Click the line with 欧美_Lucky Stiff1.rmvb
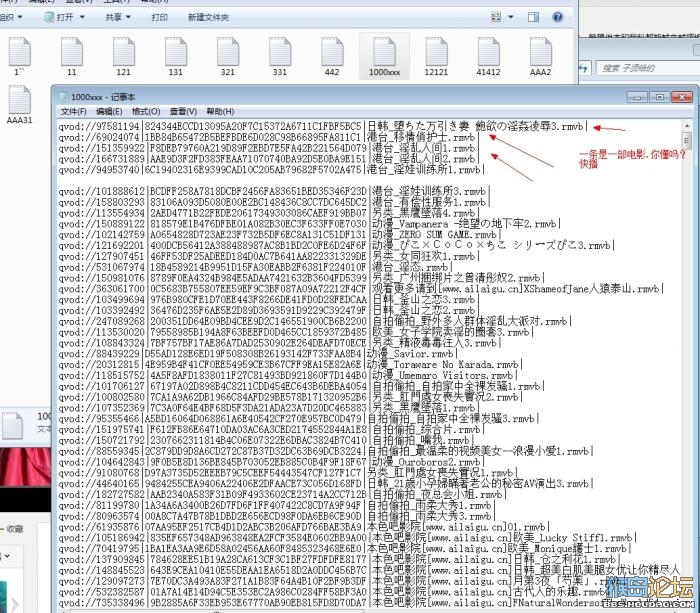 click(x=347, y=538)
